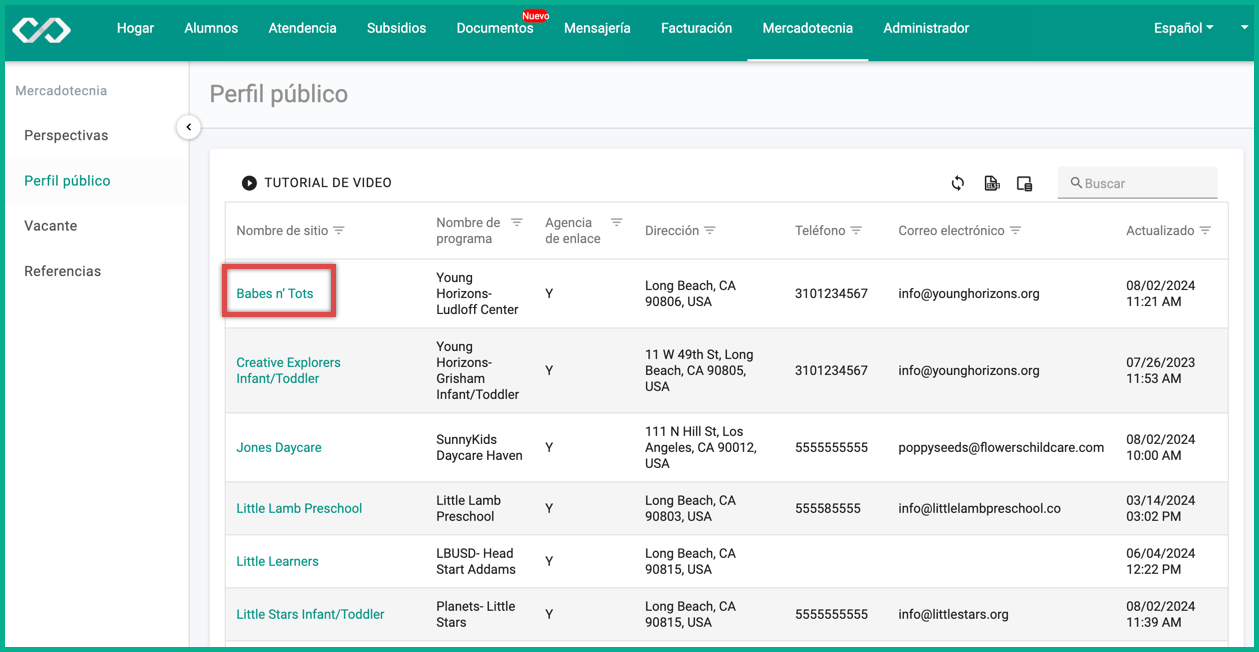The width and height of the screenshot is (1259, 652).
Task: Play the video tutorial icon
Action: 249,183
